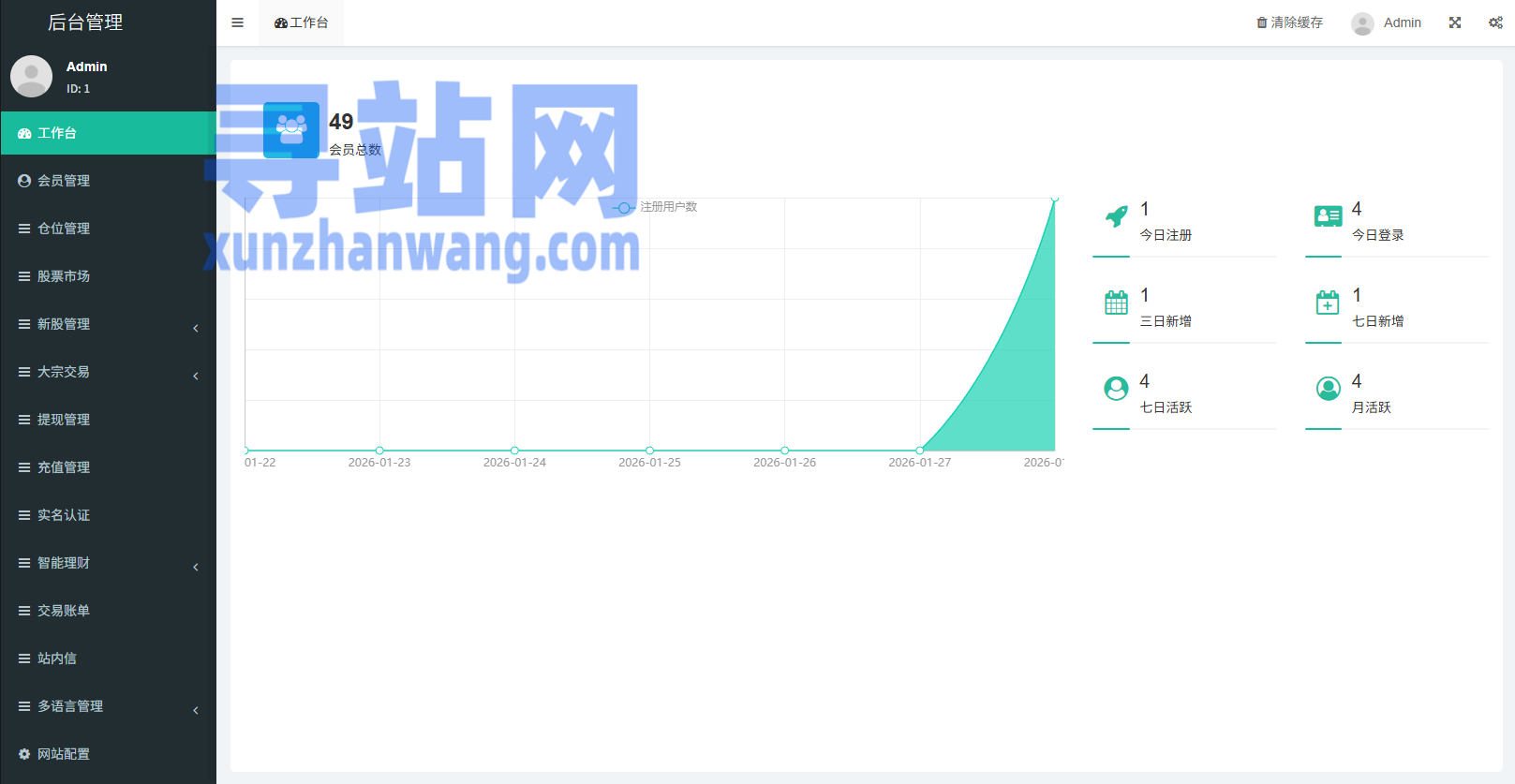
Task: Click the ID card icon for 今日登录
Action: 1328,216
